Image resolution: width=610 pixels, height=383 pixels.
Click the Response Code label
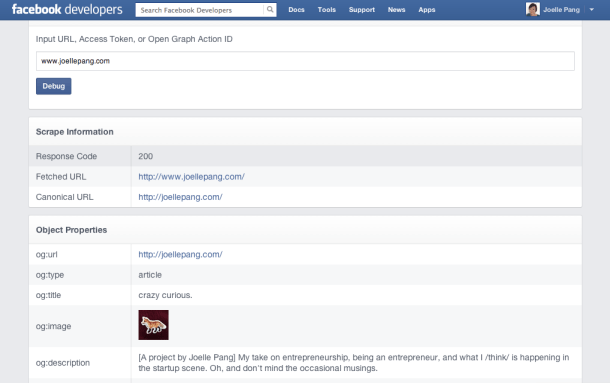[66, 156]
